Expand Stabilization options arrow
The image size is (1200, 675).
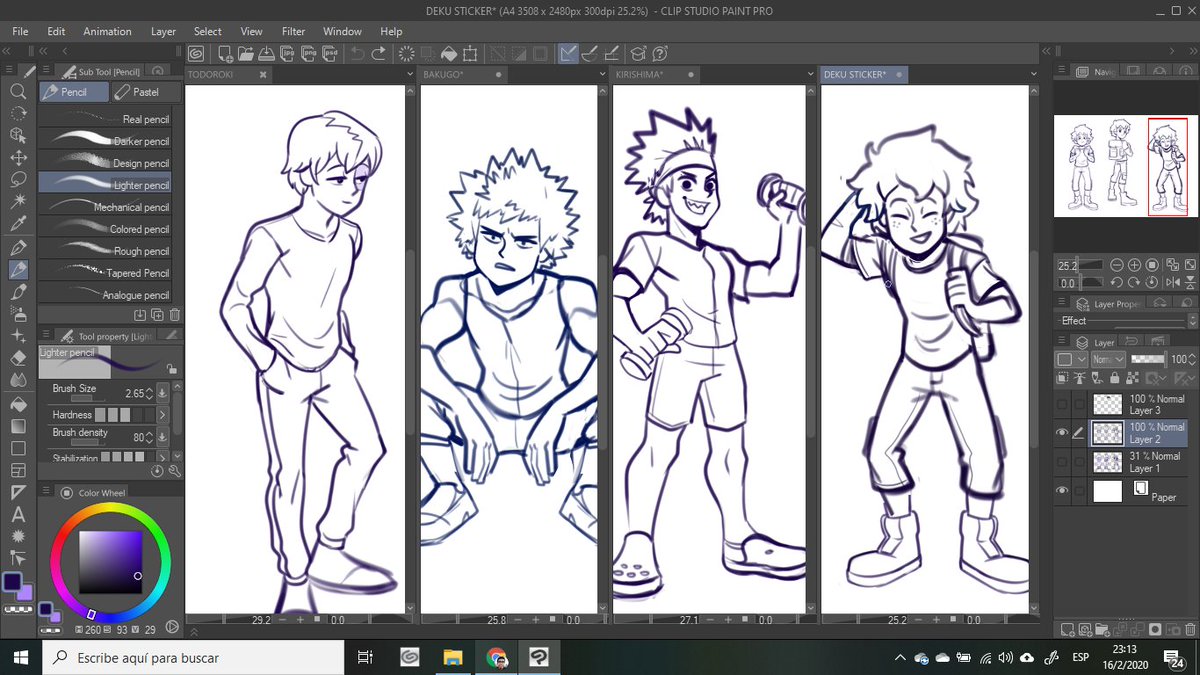pos(162,457)
